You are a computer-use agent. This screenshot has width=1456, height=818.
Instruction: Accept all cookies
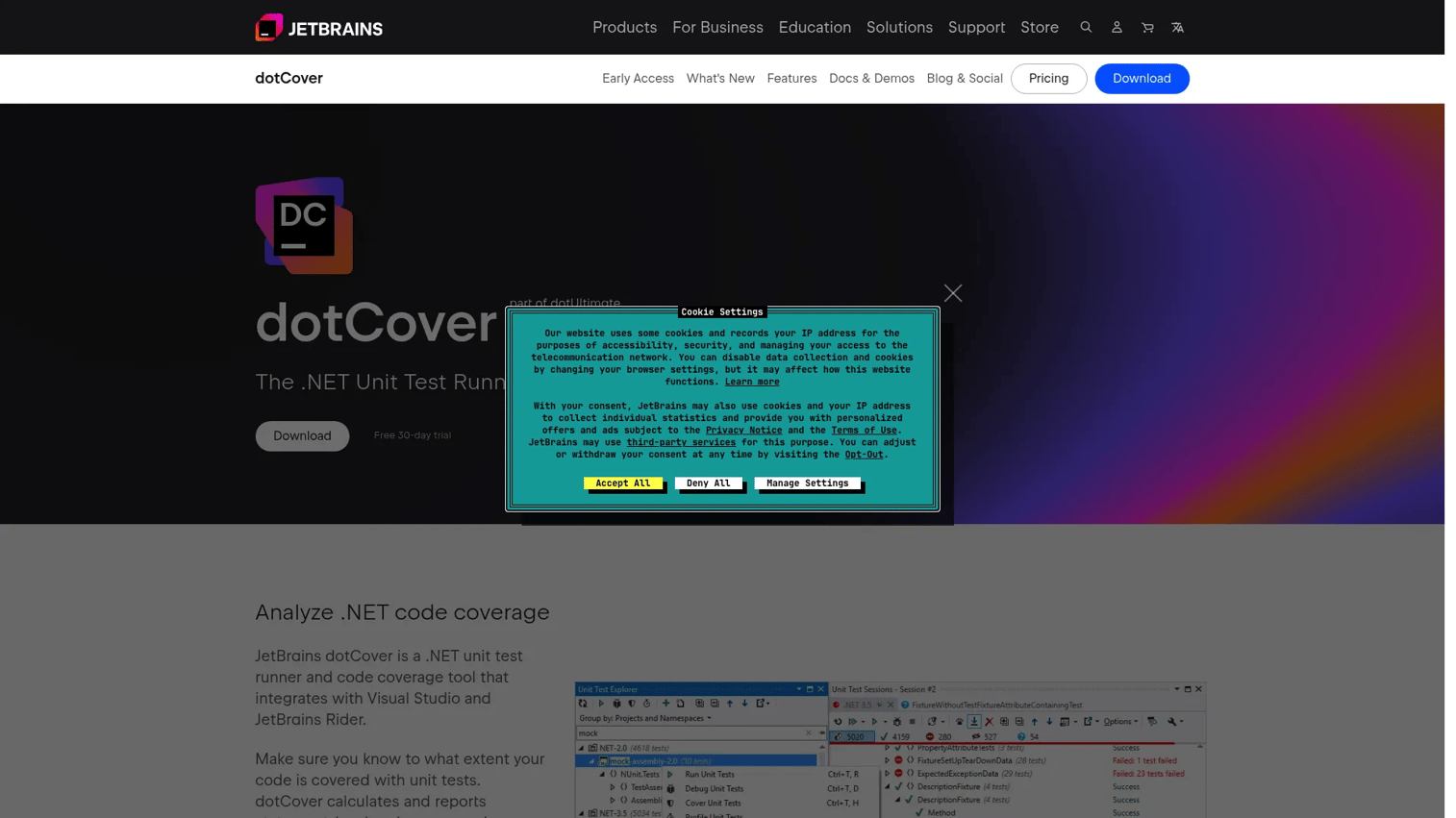click(622, 483)
